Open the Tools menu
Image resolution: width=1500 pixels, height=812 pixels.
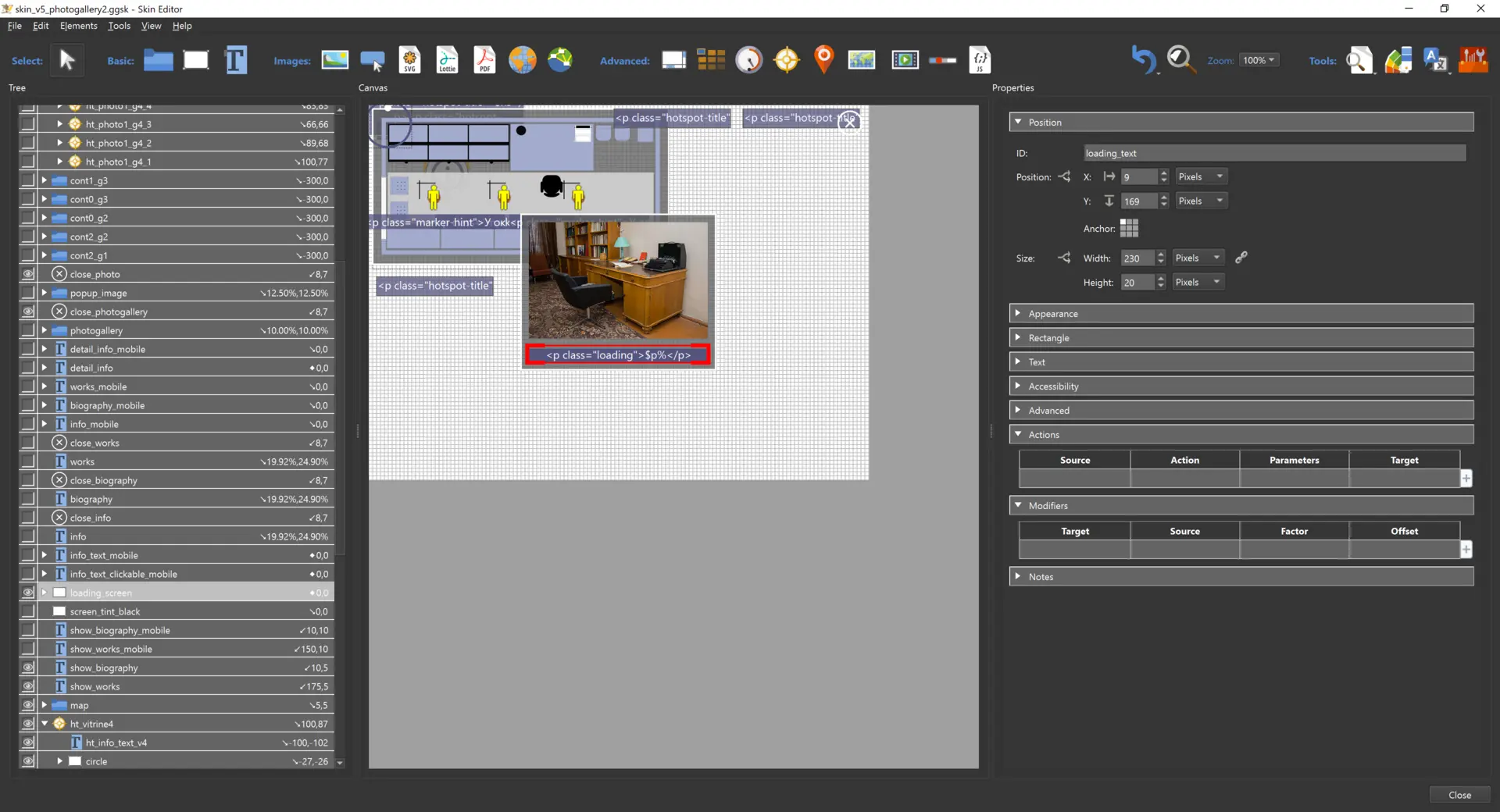click(119, 26)
